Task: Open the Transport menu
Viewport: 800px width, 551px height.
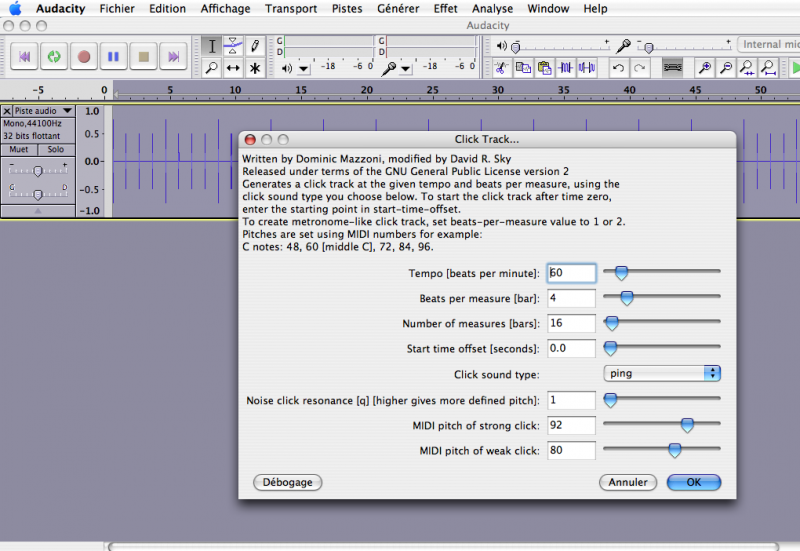Action: click(291, 9)
